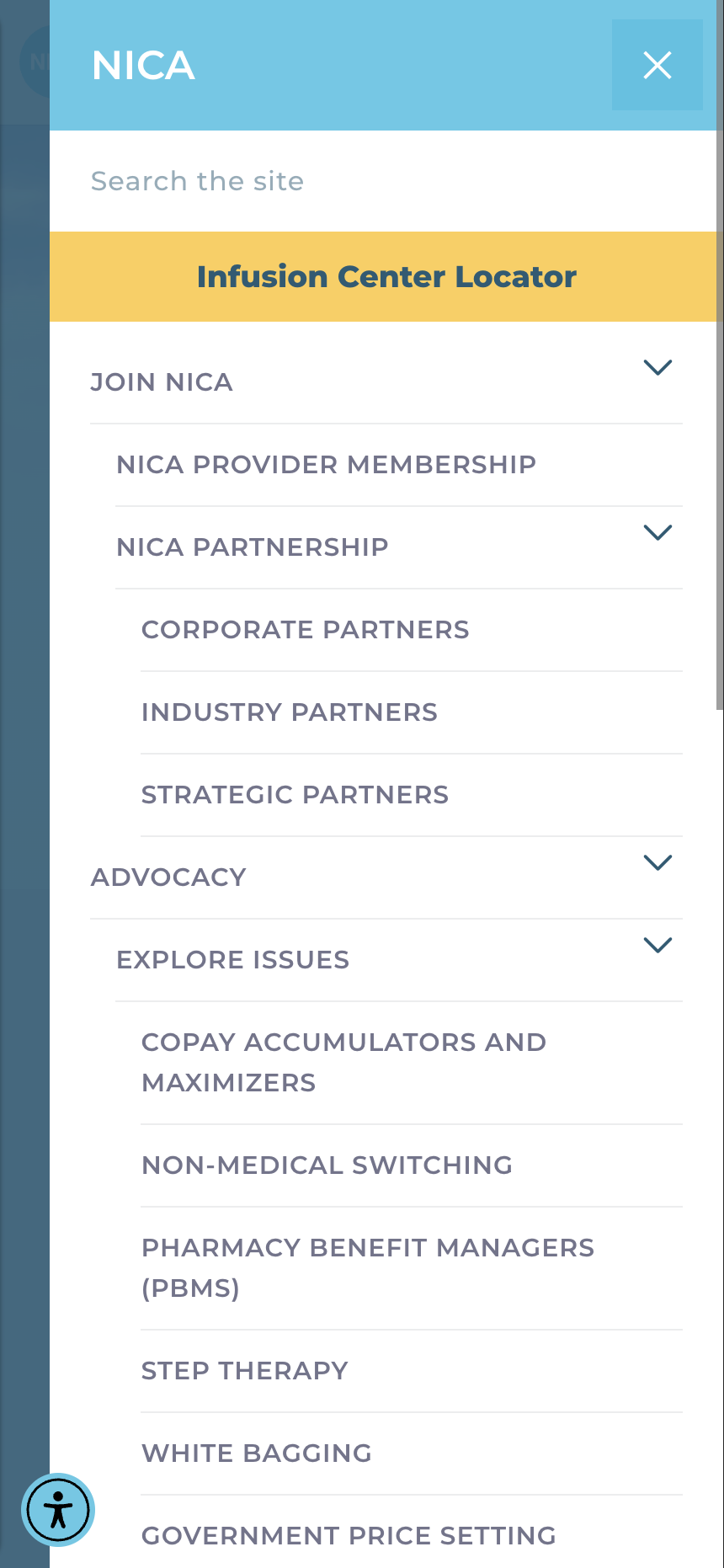Open the Advocacy menu item
Viewport: 724px width, 1568px height.
tap(168, 877)
